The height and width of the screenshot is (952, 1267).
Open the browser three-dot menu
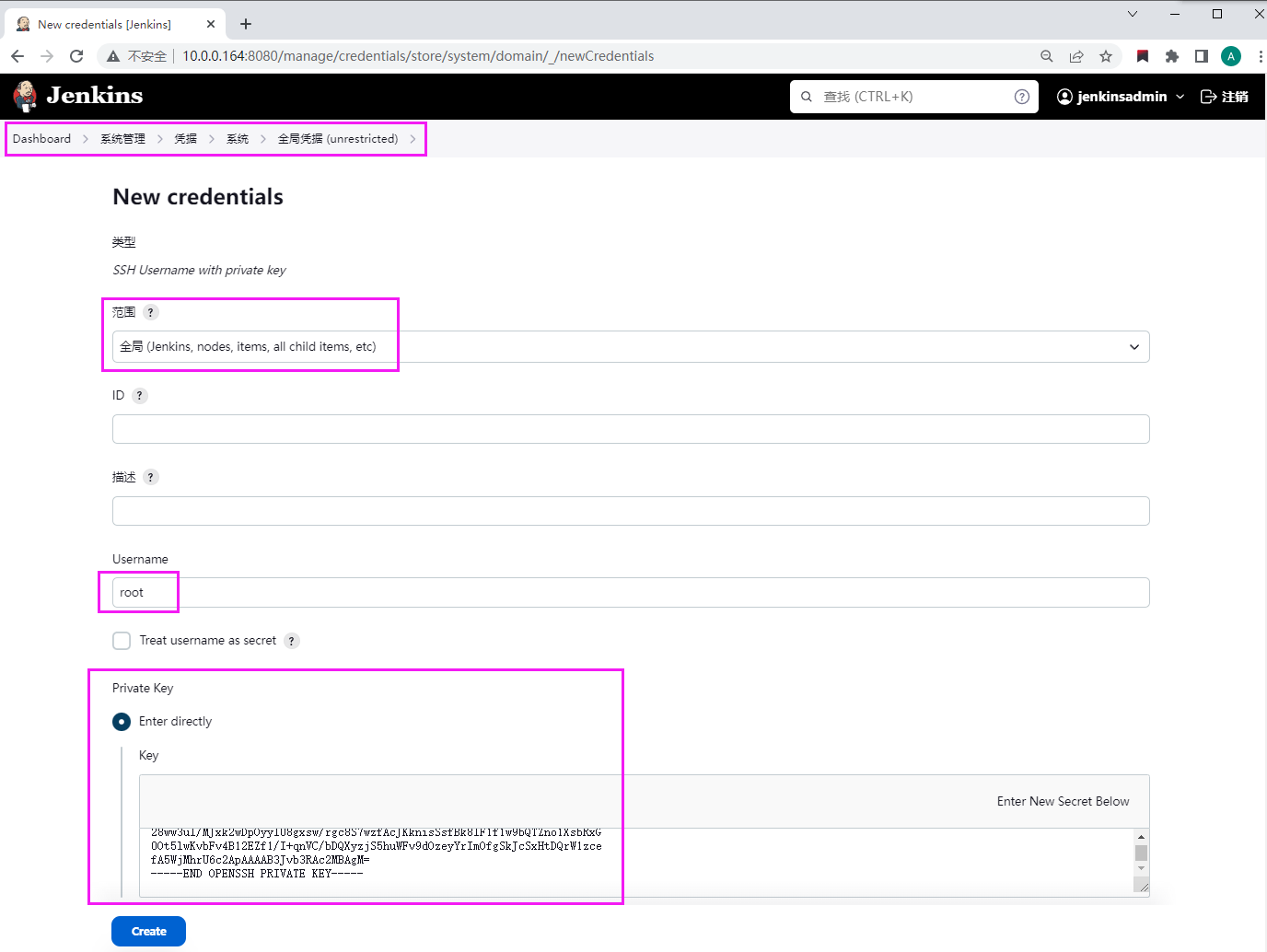[x=1260, y=56]
